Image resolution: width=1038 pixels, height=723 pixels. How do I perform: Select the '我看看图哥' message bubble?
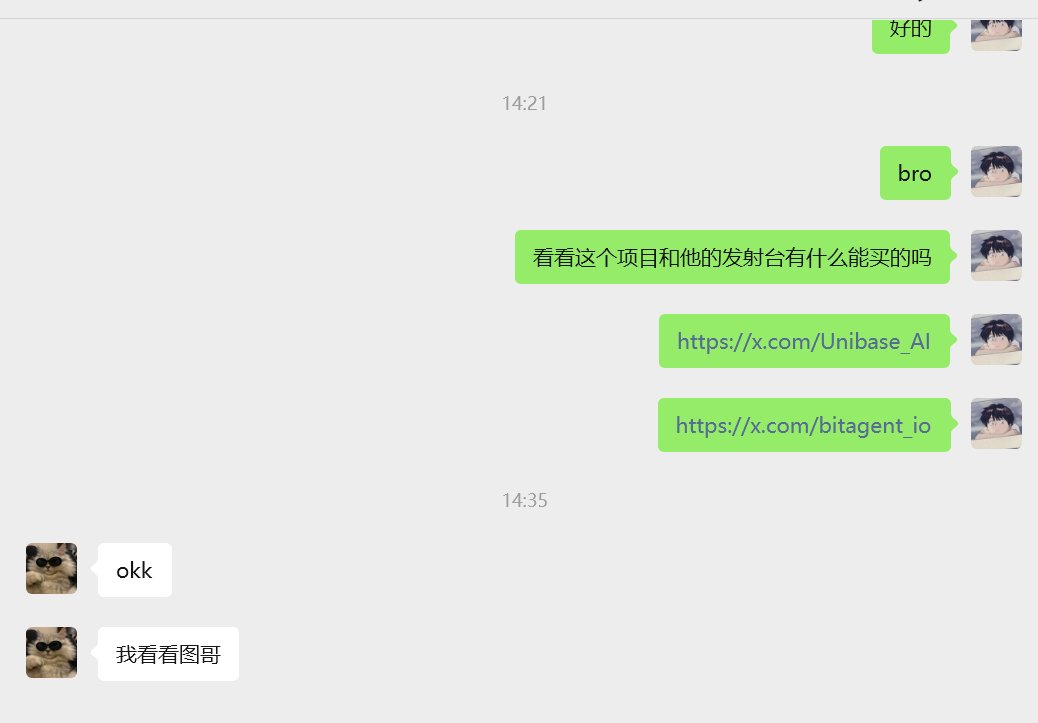168,654
